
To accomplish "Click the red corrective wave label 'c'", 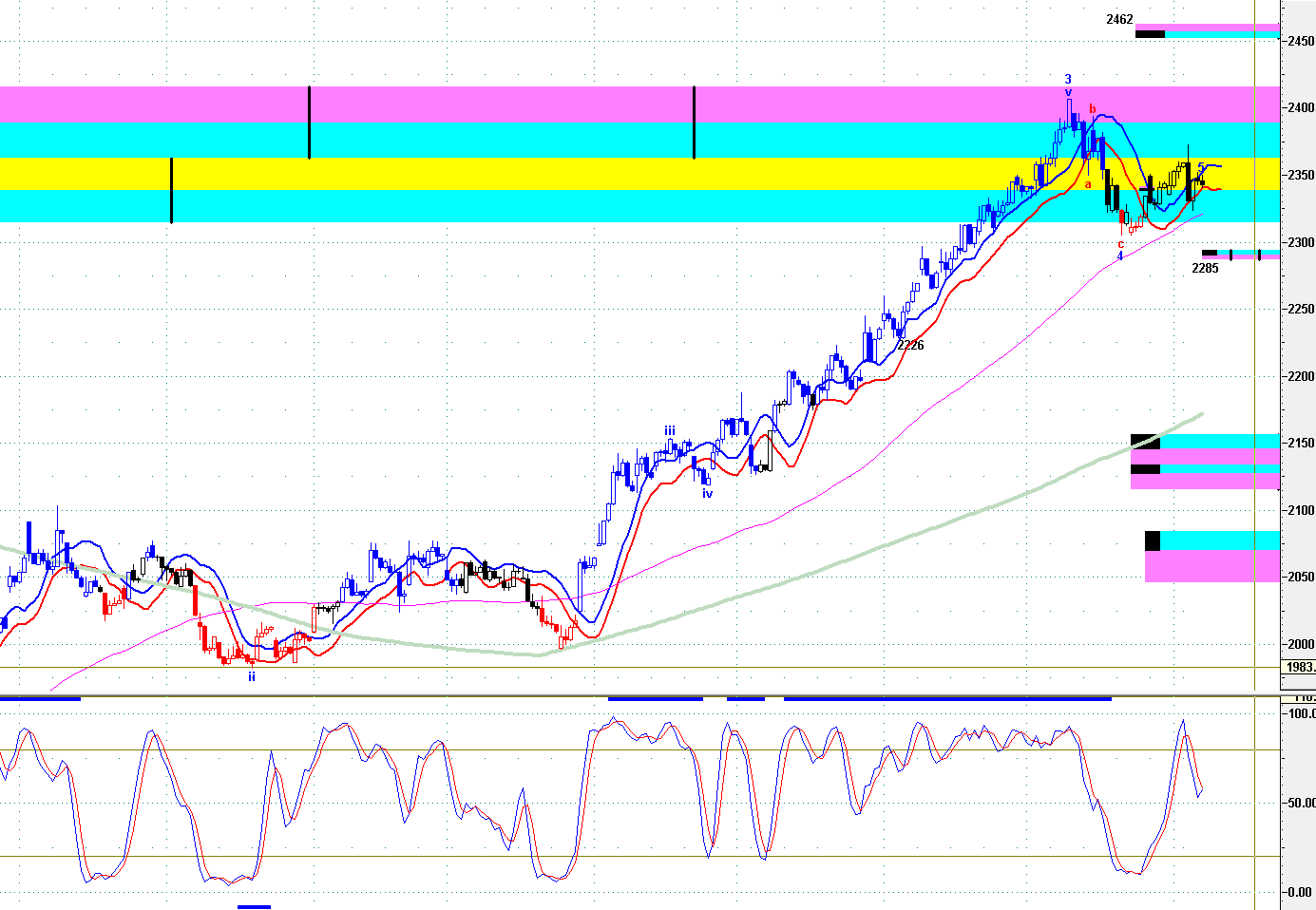I will pos(1120,244).
